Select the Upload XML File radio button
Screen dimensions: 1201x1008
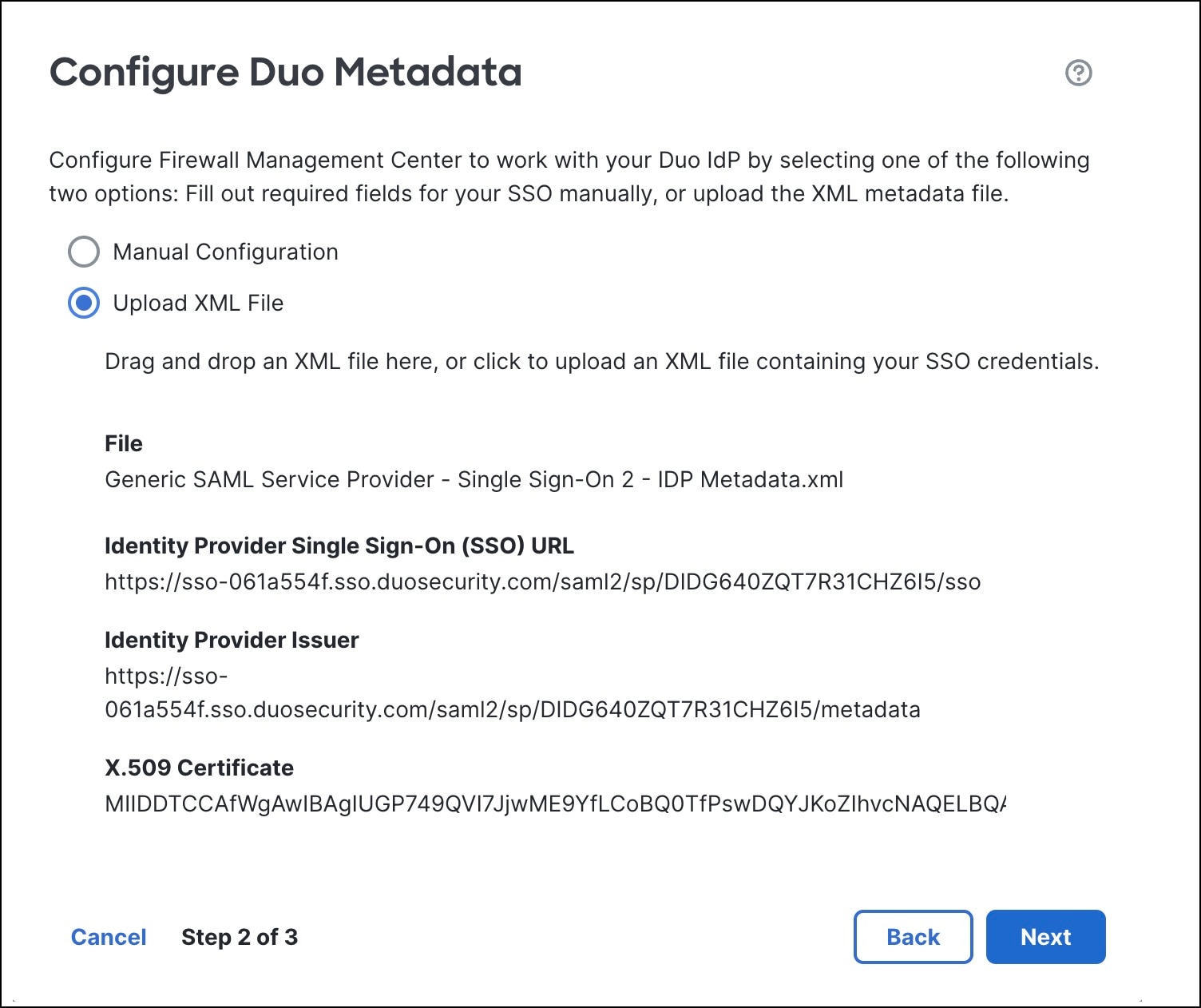[83, 303]
